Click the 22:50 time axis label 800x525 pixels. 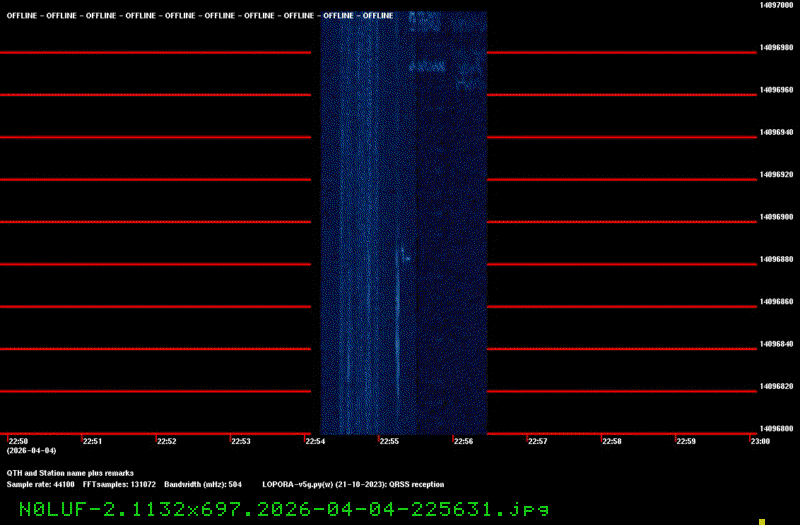[x=19, y=441]
